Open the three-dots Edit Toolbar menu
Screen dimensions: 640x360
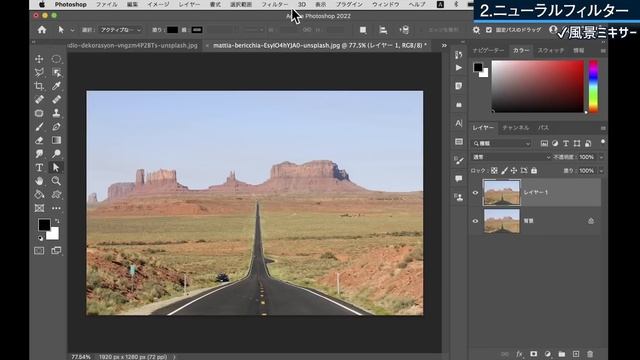pos(56,208)
